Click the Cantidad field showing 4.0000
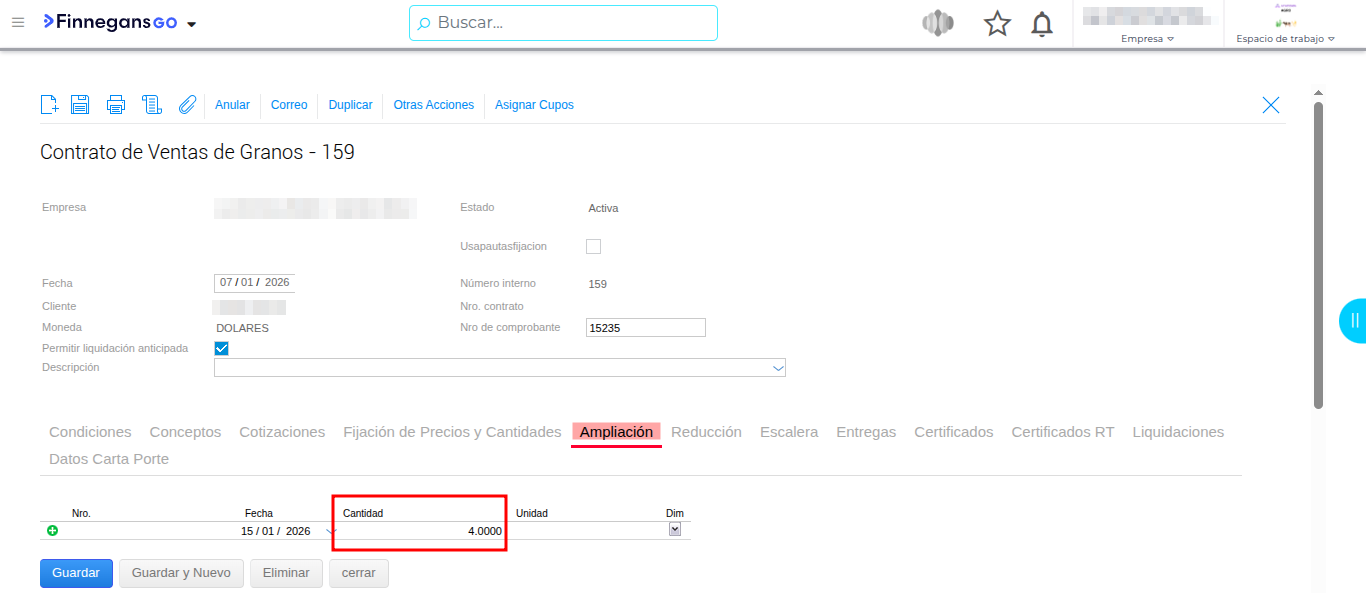This screenshot has width=1366, height=593. pyautogui.click(x=420, y=531)
